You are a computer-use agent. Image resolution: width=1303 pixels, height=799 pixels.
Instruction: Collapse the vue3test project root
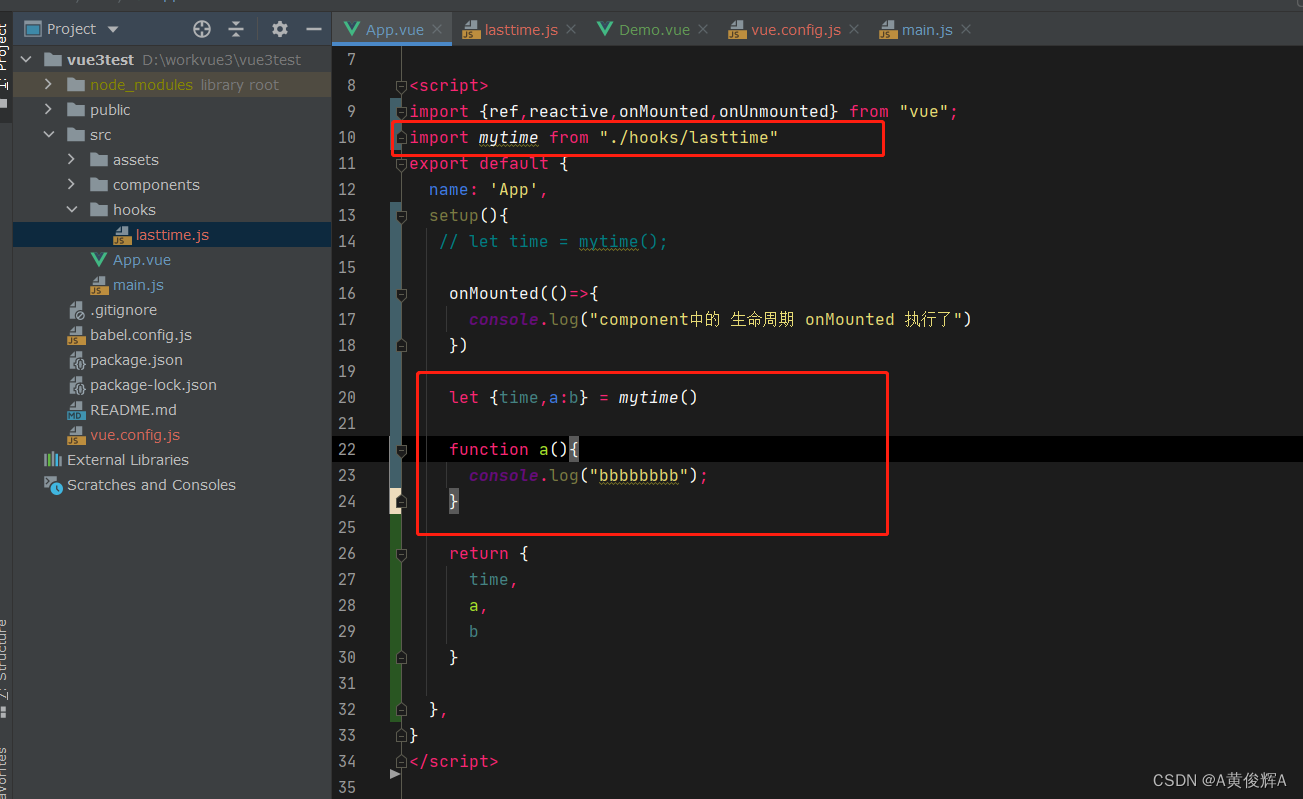25,60
